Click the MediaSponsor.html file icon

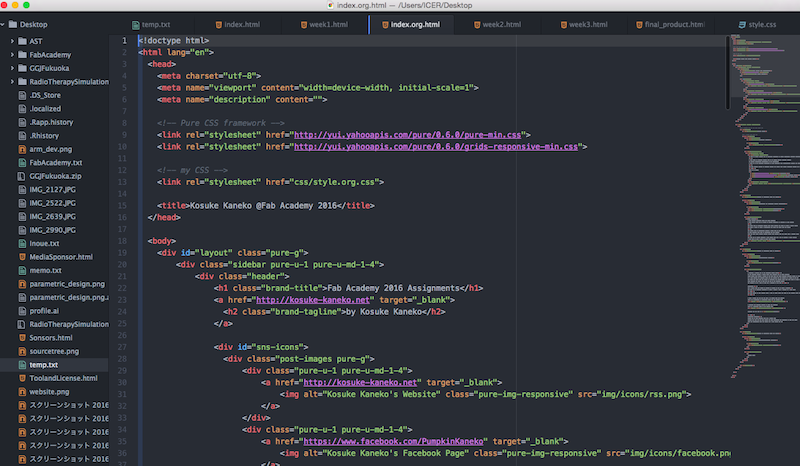tap(22, 257)
